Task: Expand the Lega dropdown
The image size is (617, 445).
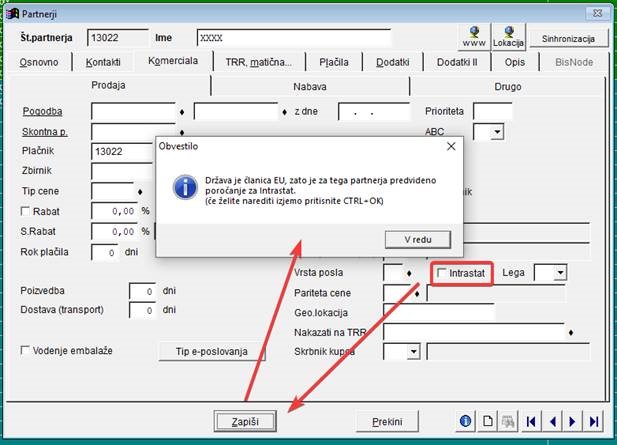Action: pos(559,273)
